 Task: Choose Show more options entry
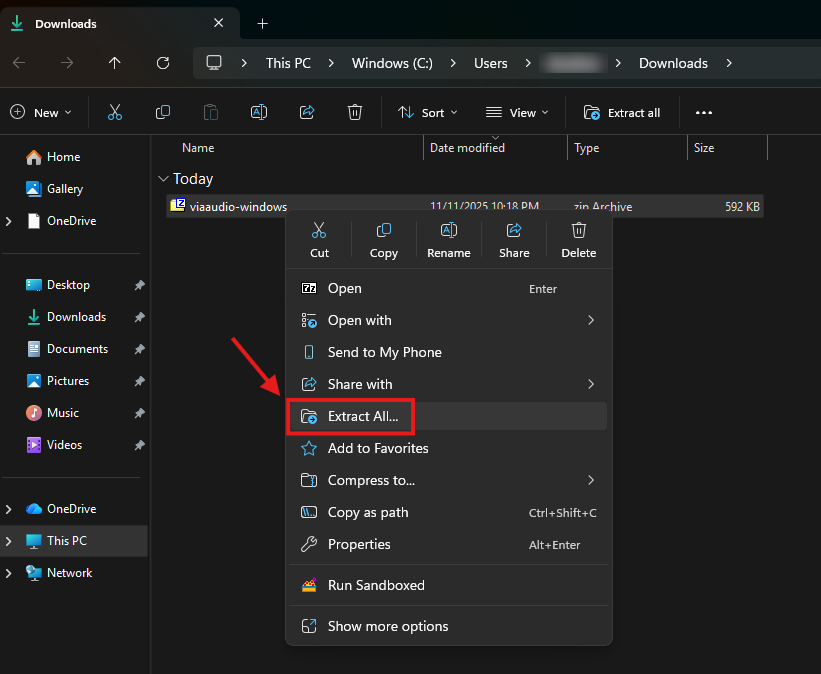pyautogui.click(x=387, y=626)
